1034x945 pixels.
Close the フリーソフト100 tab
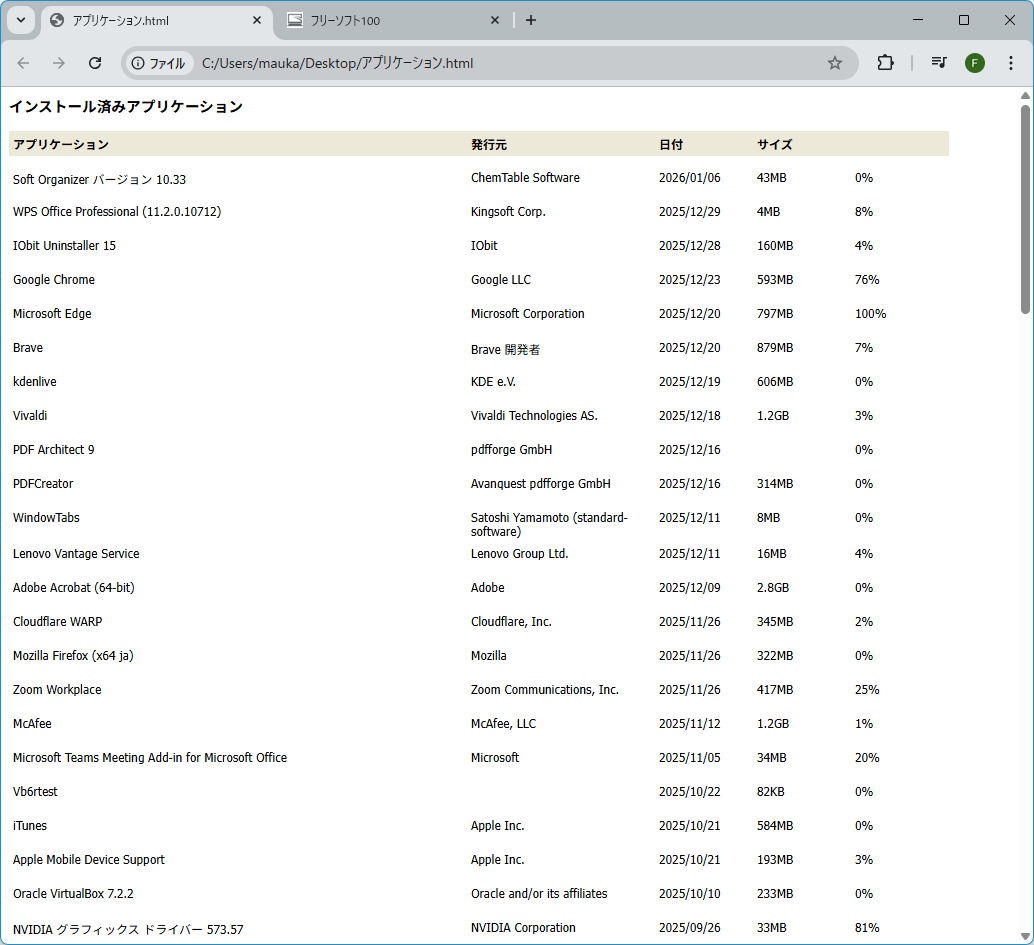(495, 20)
